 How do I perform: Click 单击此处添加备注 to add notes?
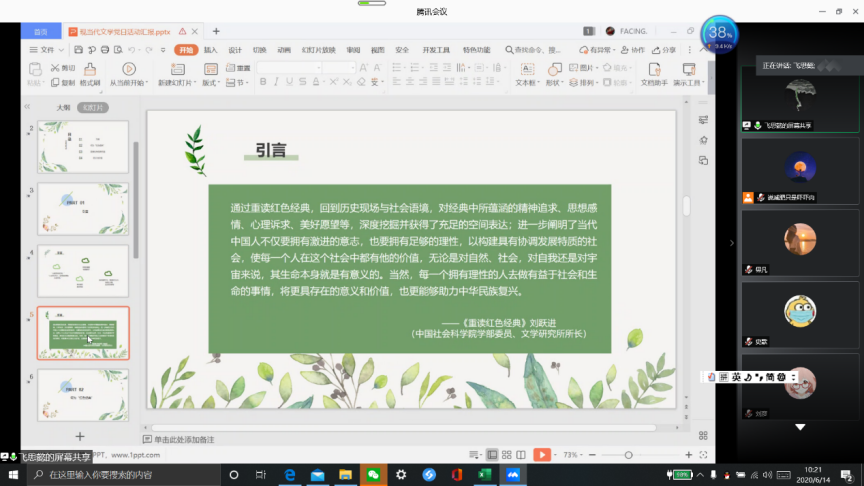click(x=185, y=439)
